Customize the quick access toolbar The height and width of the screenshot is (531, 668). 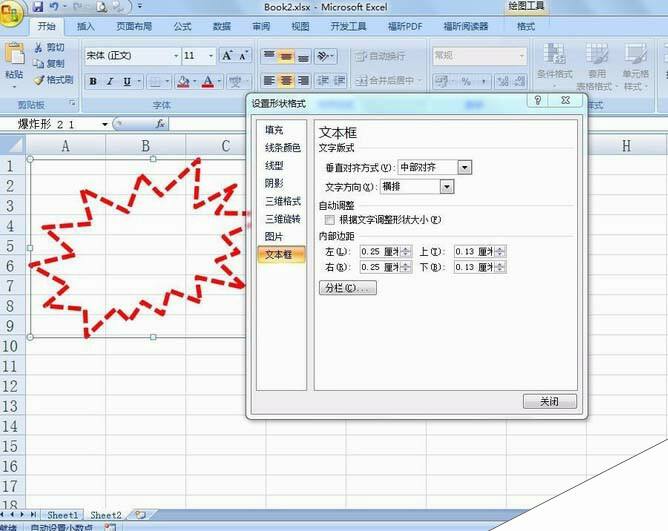click(x=139, y=7)
